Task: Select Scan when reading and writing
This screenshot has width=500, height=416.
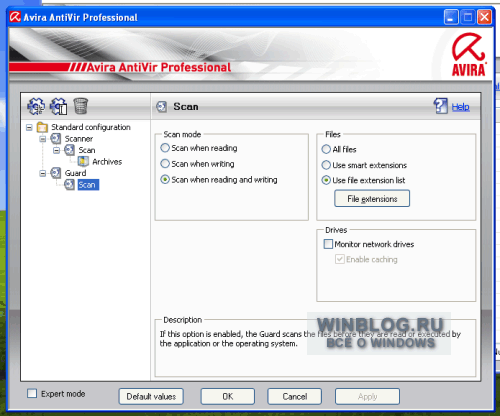Action: (x=165, y=179)
